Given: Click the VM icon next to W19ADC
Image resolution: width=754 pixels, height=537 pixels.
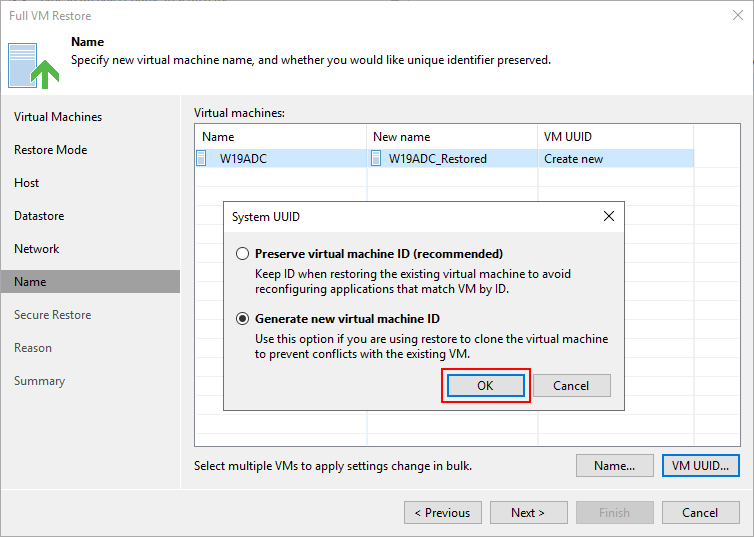Looking at the screenshot, I should pos(201,158).
